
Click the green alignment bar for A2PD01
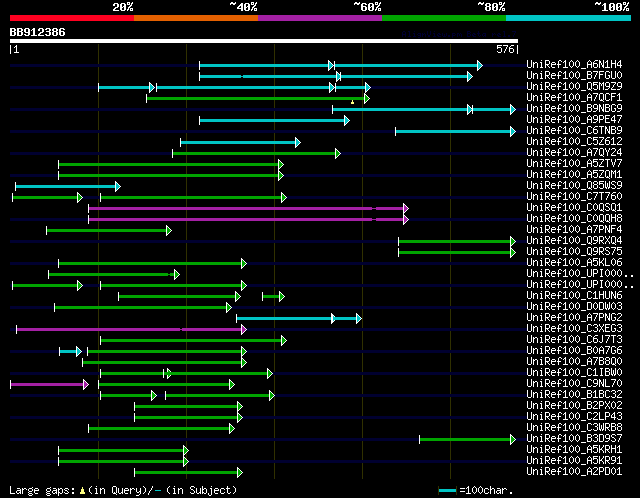click(189, 473)
